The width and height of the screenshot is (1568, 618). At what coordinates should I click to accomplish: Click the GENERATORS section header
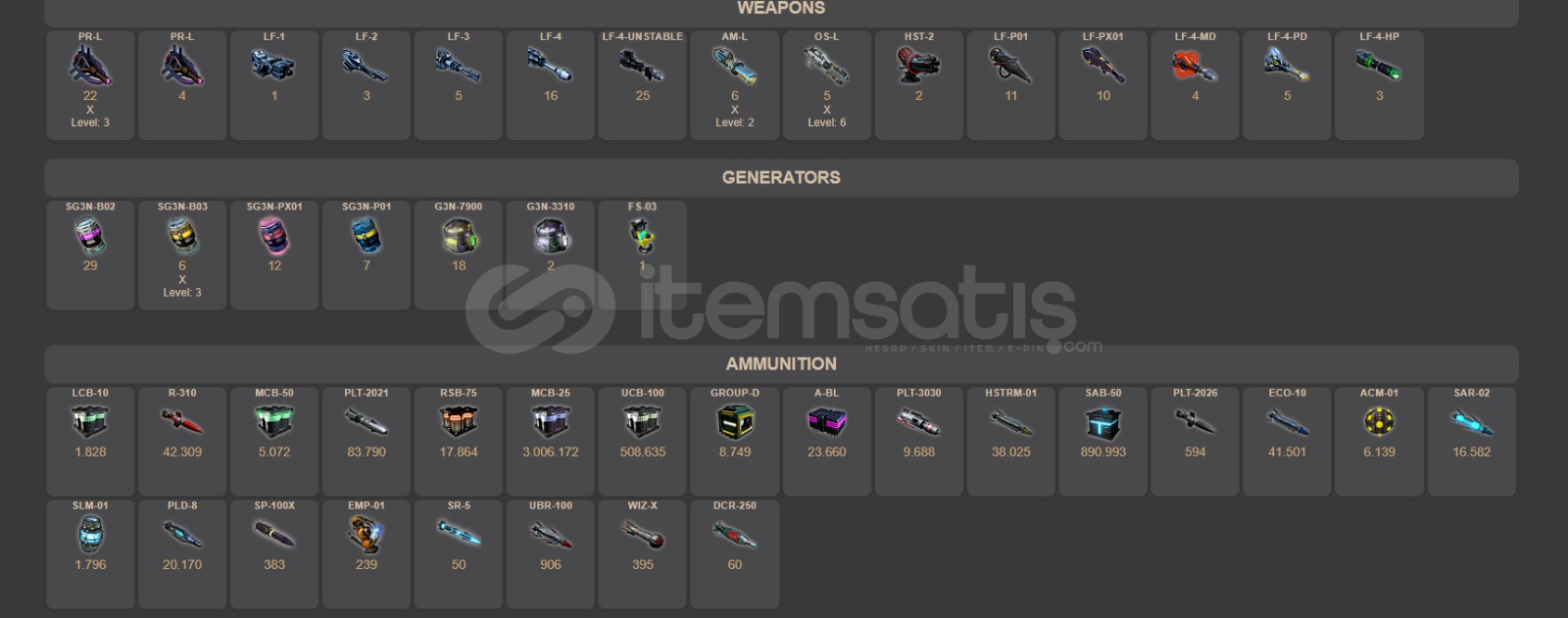(x=781, y=178)
